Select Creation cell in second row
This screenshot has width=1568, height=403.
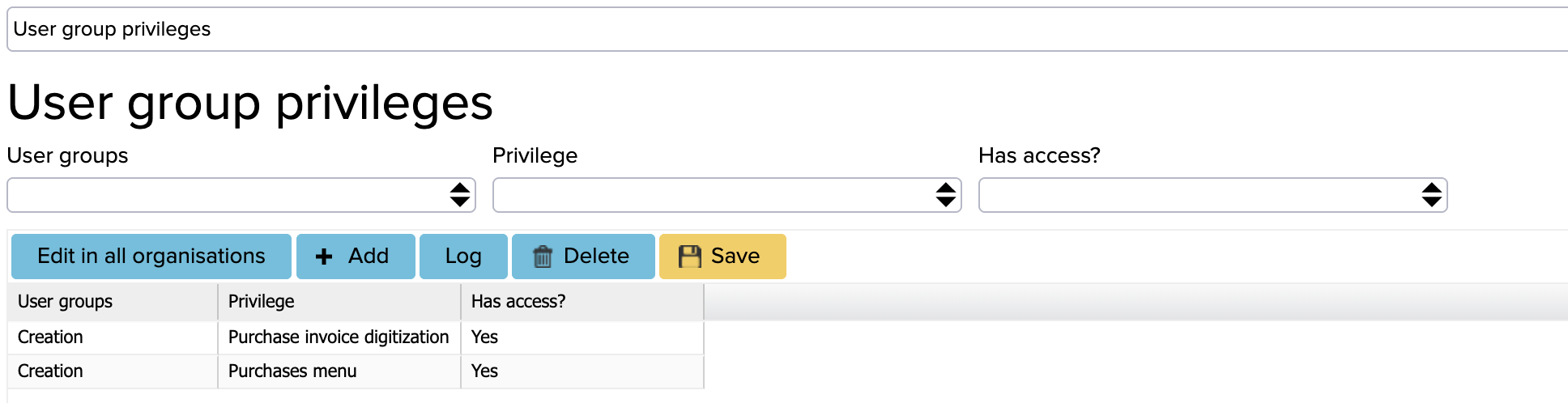pos(113,371)
